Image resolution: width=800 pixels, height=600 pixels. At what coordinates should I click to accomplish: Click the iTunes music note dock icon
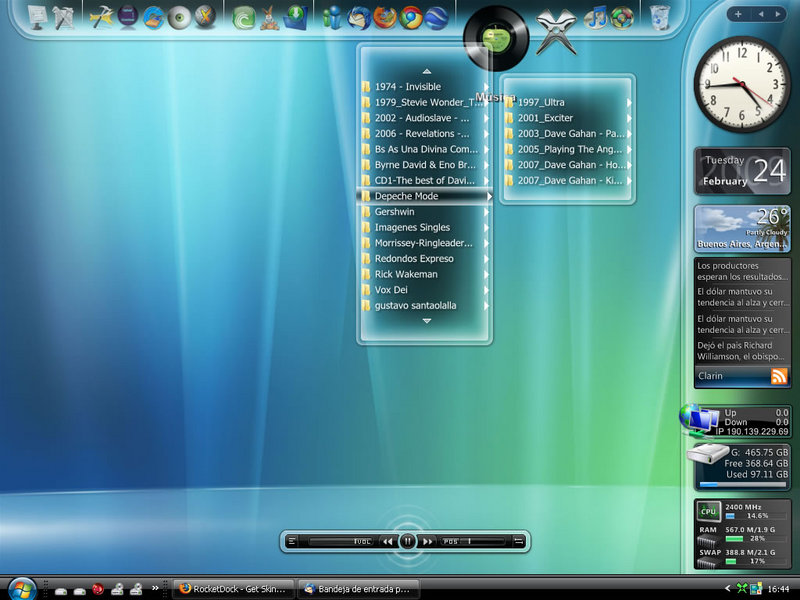click(596, 17)
